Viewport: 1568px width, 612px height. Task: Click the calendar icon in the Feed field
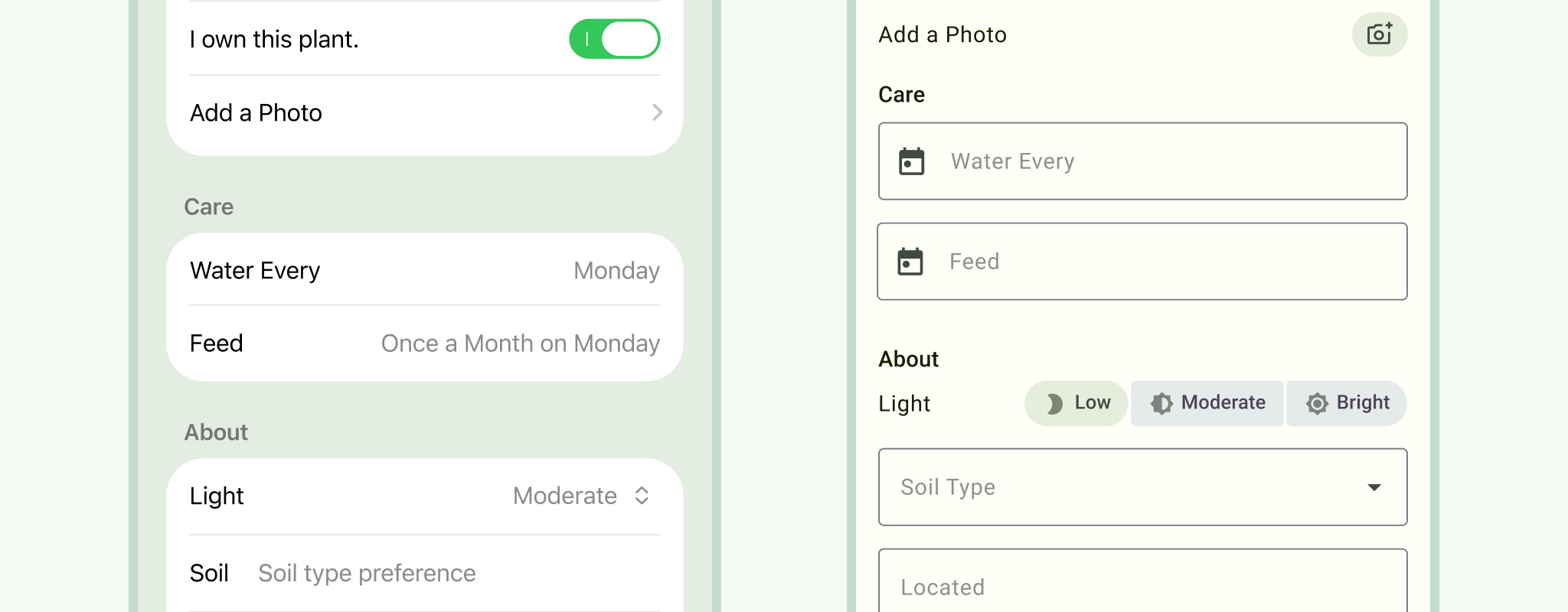pyautogui.click(x=910, y=261)
